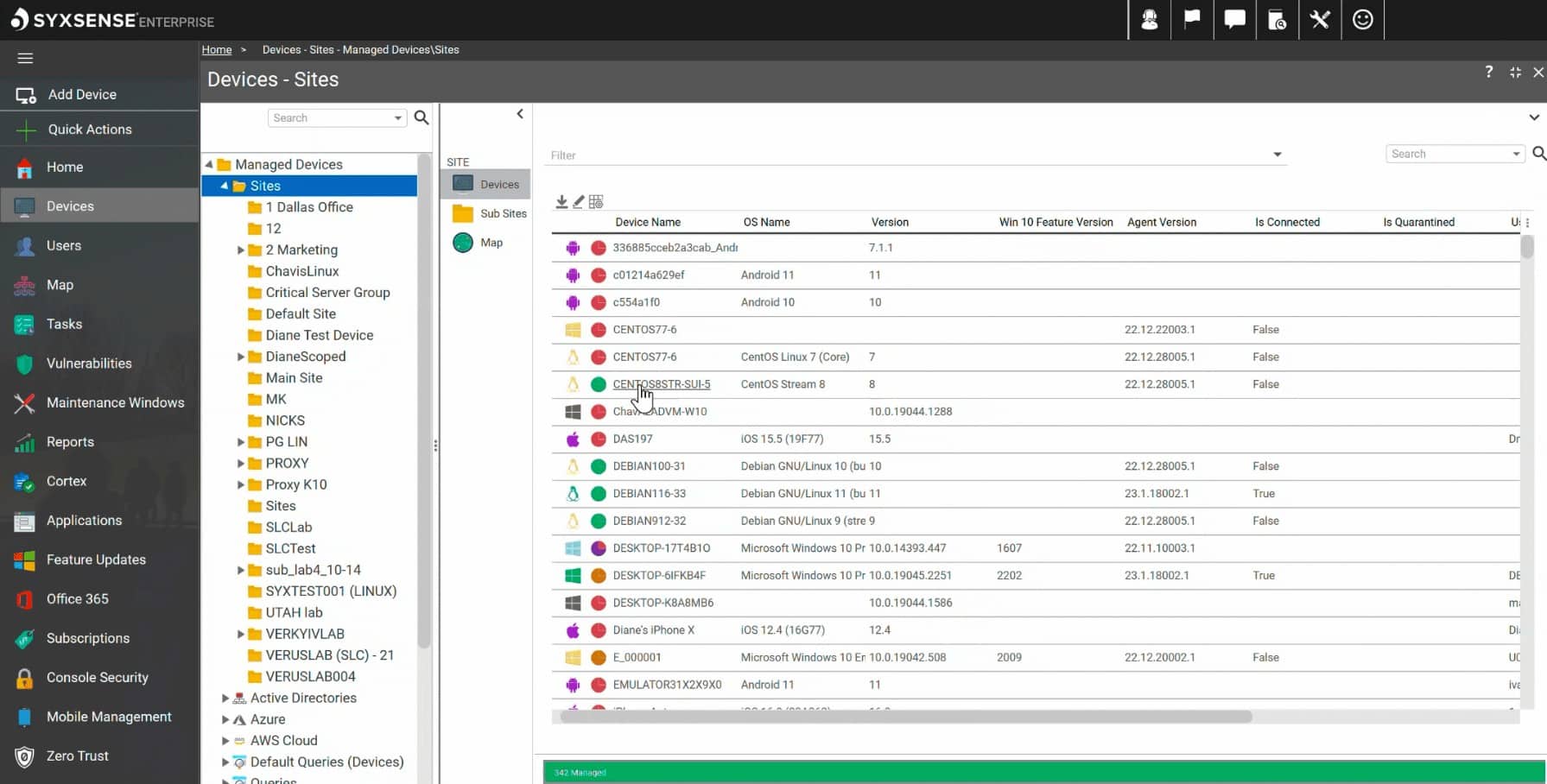
Task: Sort by Device Name column header
Action: click(648, 222)
